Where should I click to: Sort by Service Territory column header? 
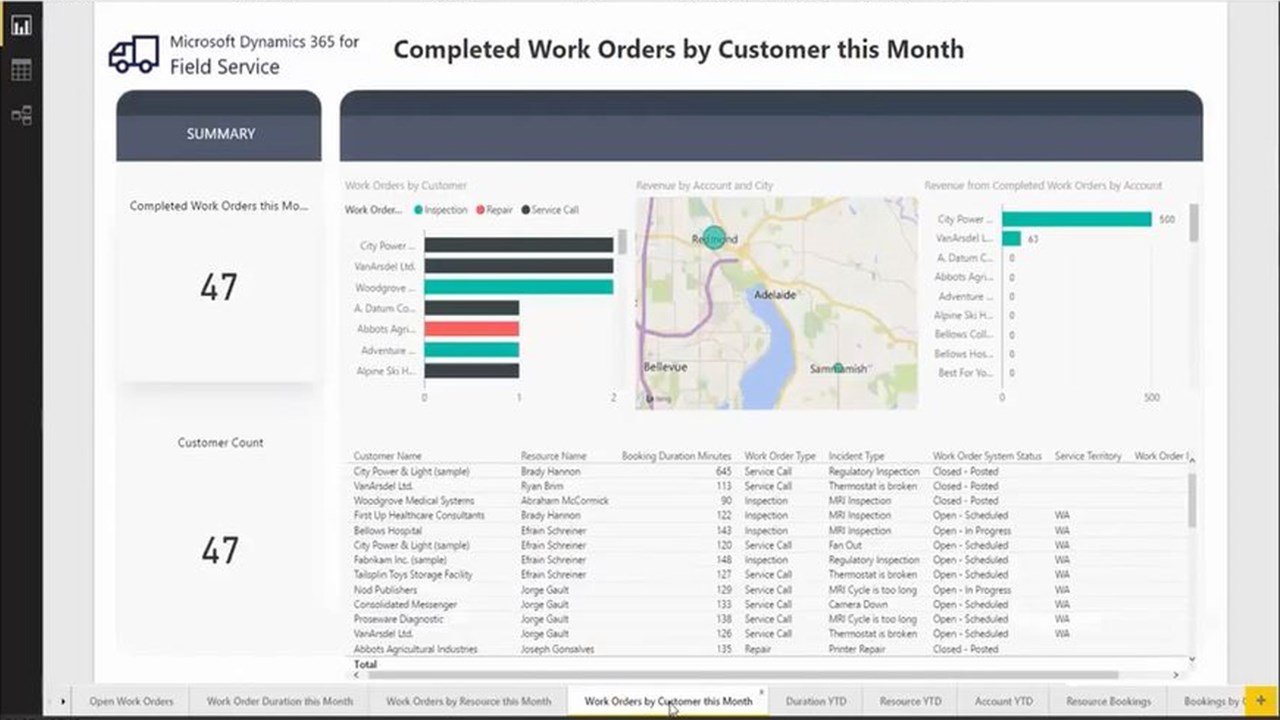tap(1088, 456)
